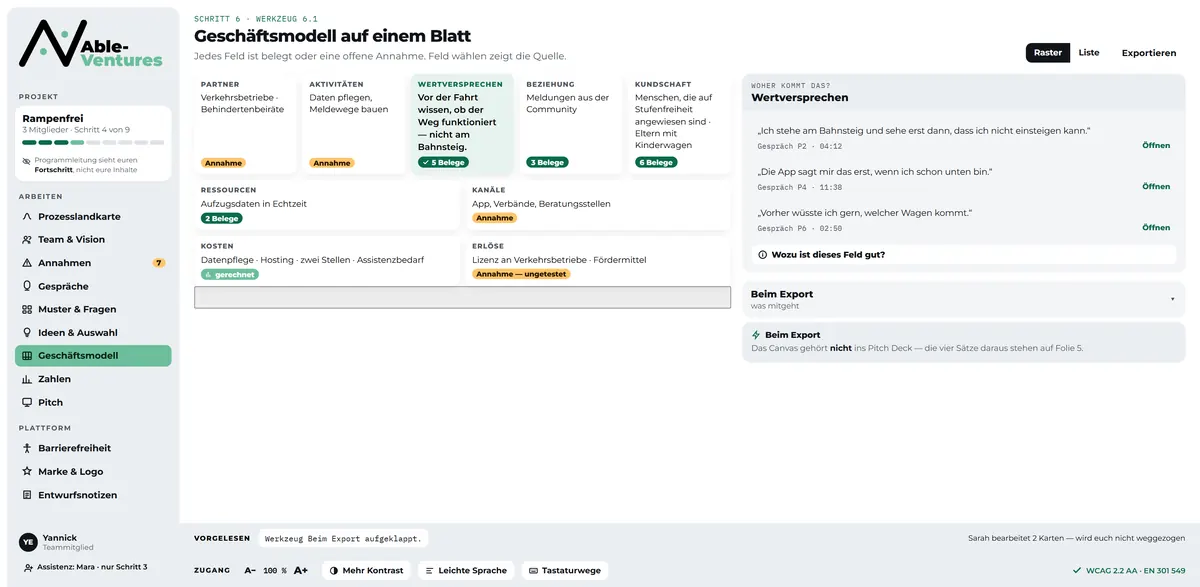The image size is (1200, 587).
Task: Click the 3 Belege badge
Action: point(547,162)
